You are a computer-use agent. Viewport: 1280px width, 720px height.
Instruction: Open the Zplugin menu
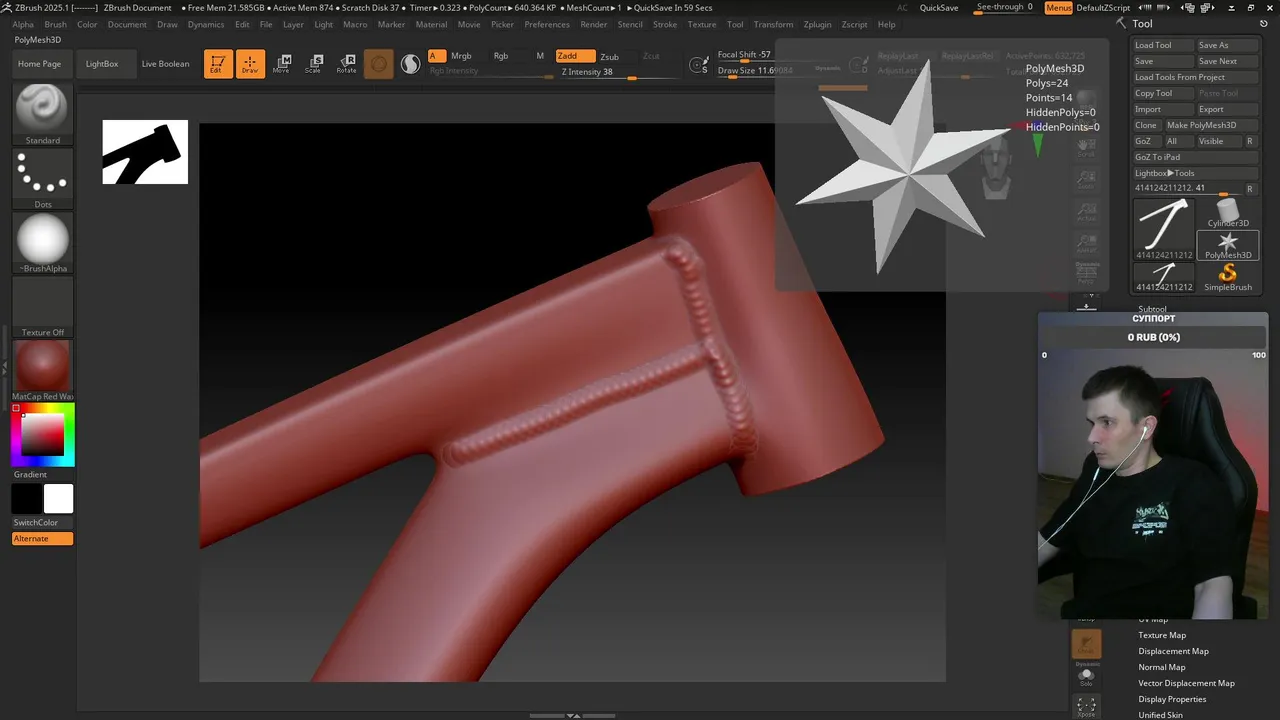pyautogui.click(x=817, y=24)
